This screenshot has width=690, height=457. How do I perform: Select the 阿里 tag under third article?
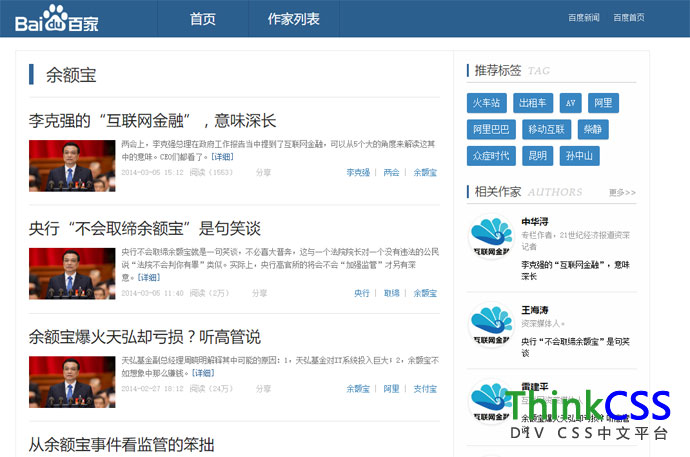coord(391,389)
